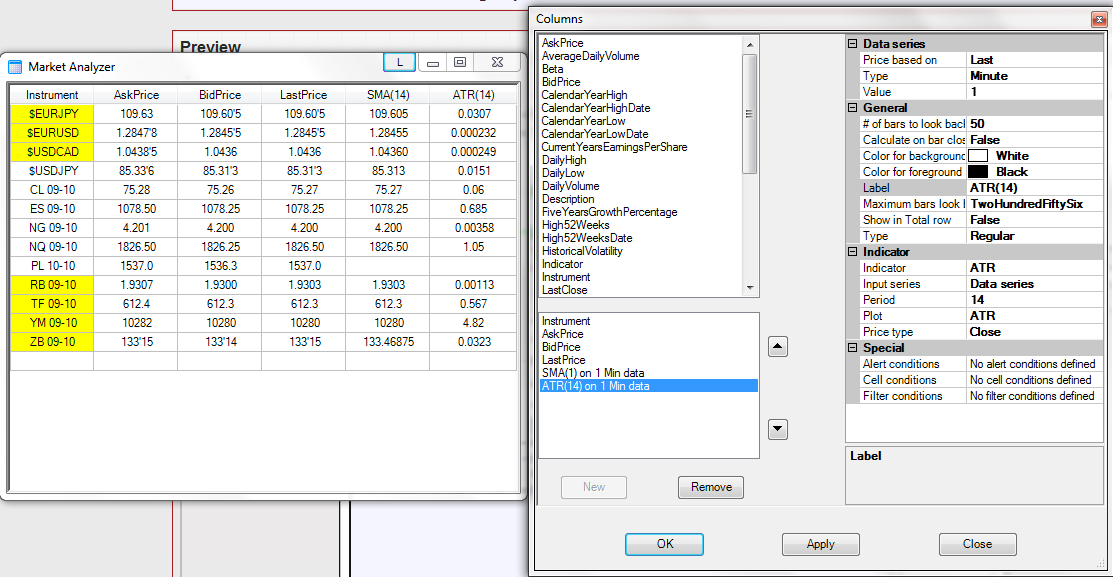Open Calculate on bar close False value

click(1035, 140)
